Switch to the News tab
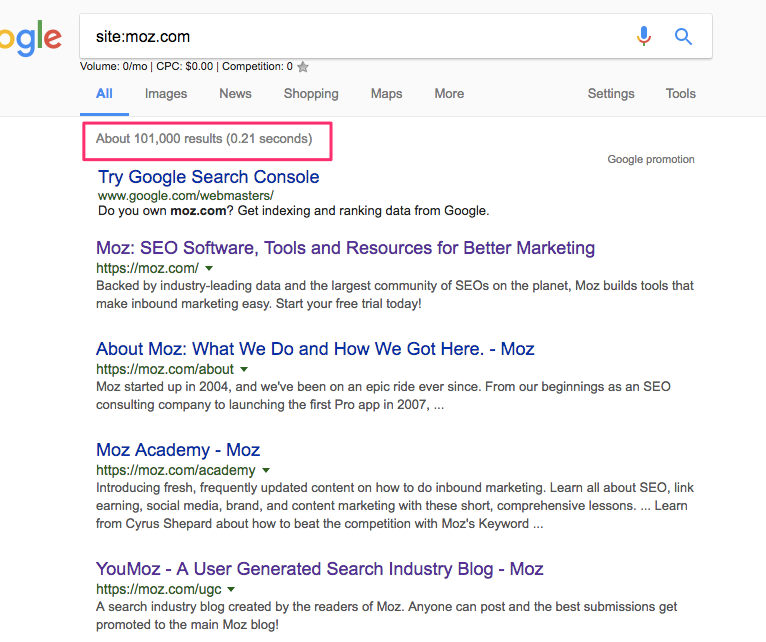 pos(235,94)
